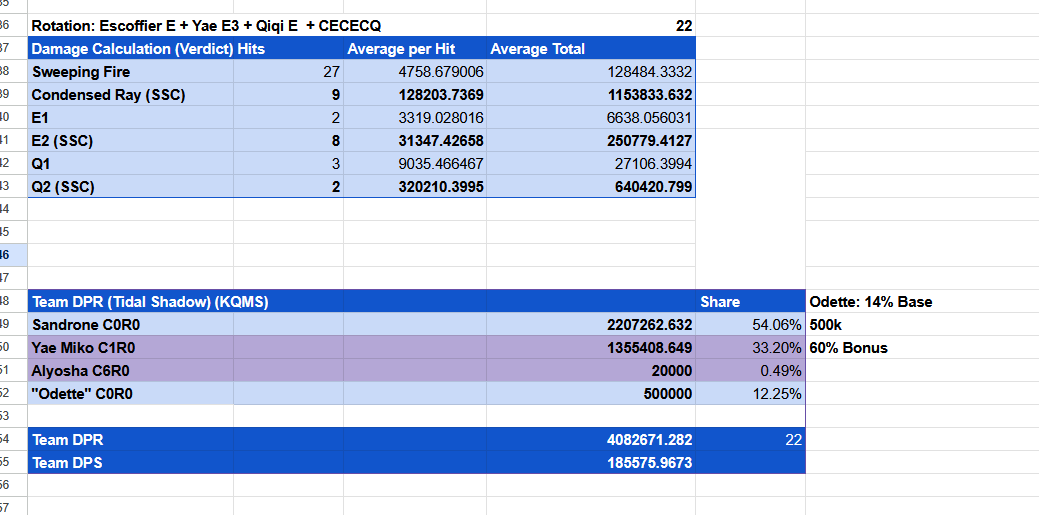Click the share value 54.06%
The height and width of the screenshot is (515, 1039).
(750, 324)
